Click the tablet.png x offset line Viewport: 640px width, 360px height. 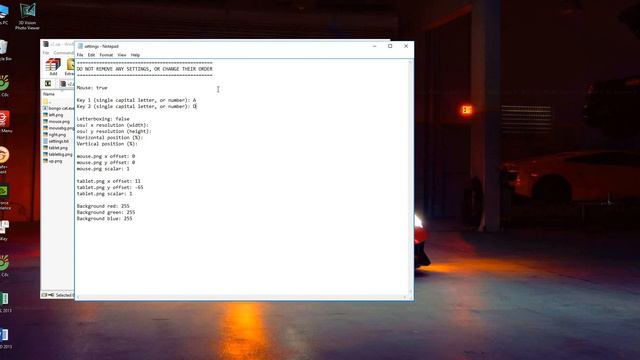(108, 181)
